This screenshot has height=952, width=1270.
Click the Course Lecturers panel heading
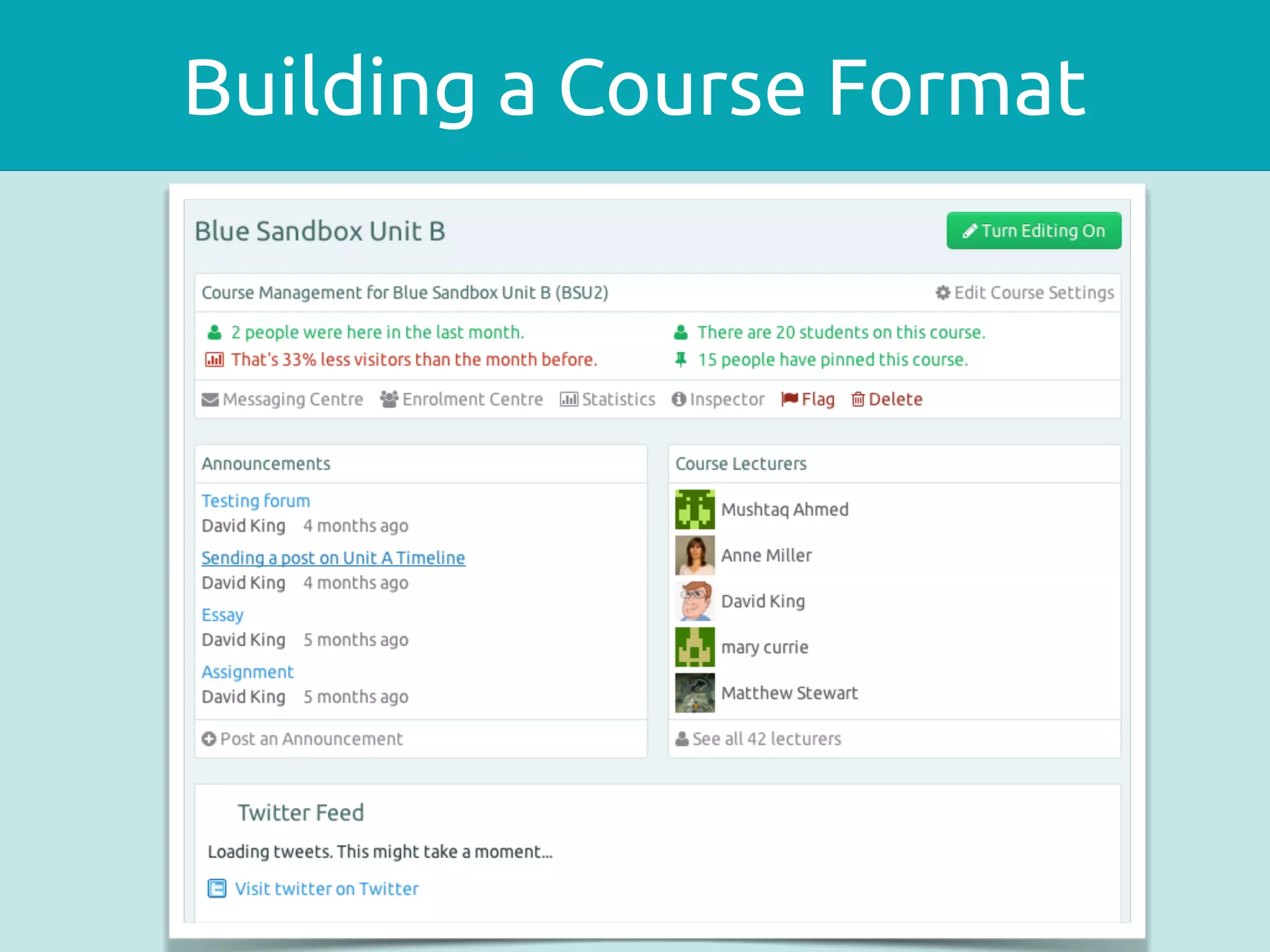[x=741, y=464]
